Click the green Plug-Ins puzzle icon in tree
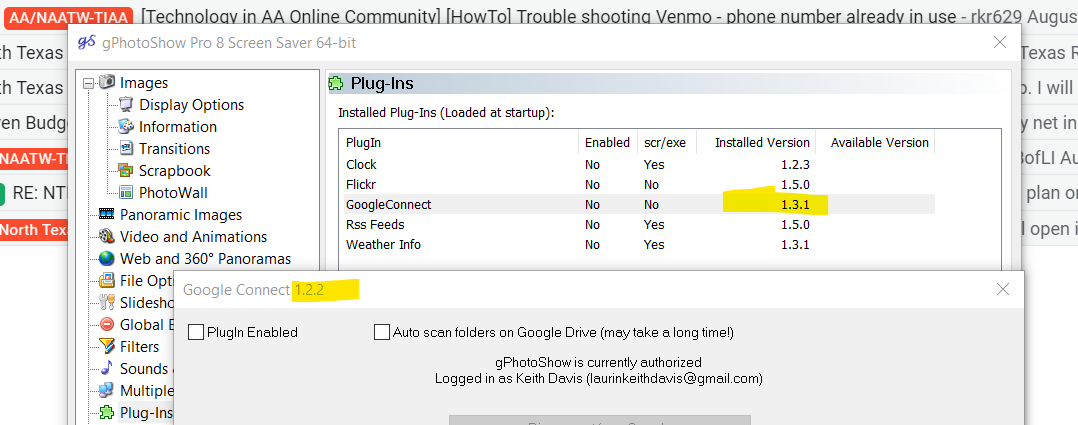Viewport: 1078px width, 425px height. [x=107, y=413]
